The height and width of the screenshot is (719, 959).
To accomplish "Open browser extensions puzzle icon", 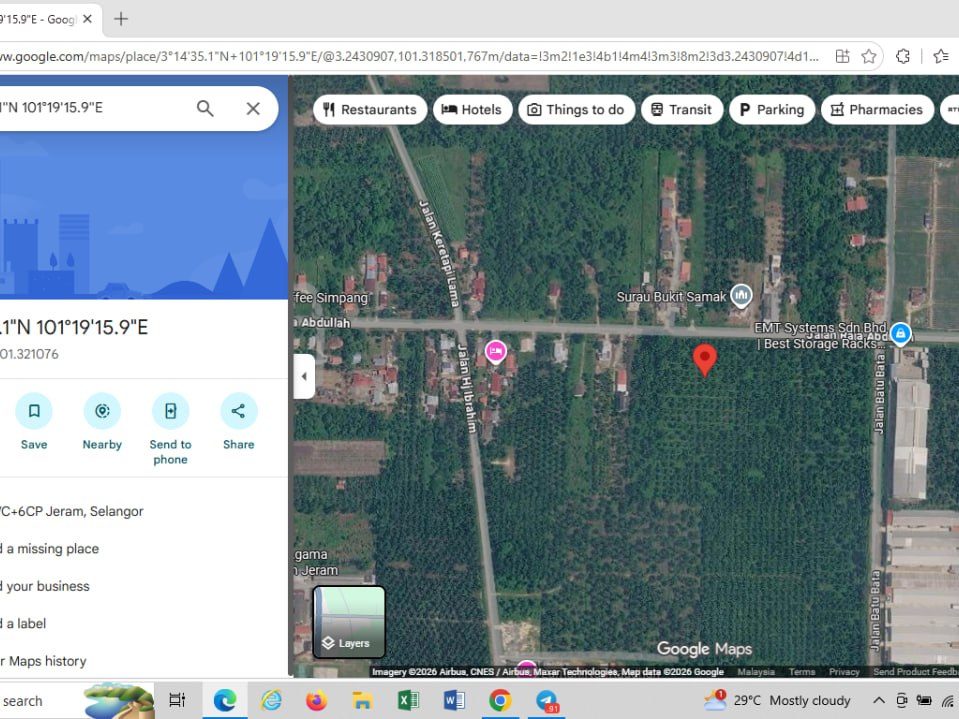I will pyautogui.click(x=903, y=57).
